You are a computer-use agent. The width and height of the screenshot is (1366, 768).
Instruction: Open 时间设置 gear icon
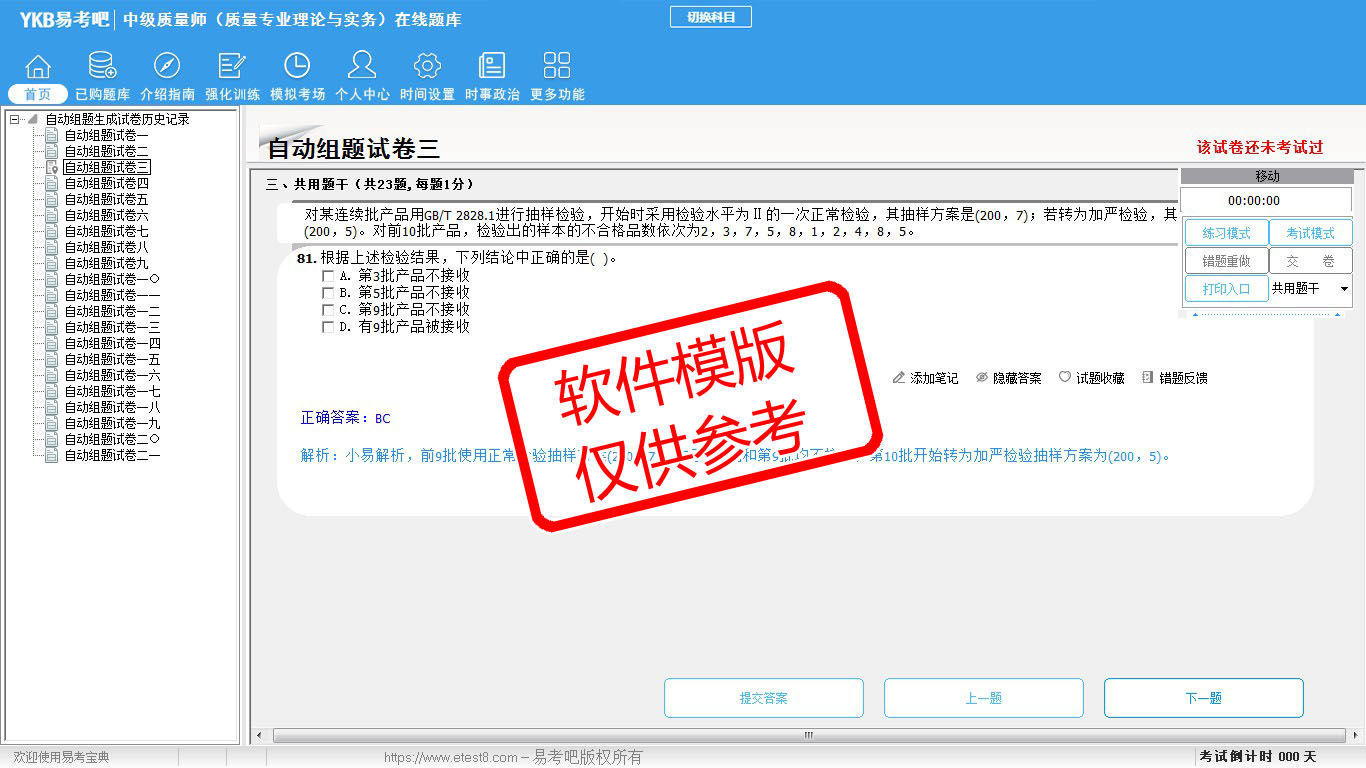pyautogui.click(x=427, y=67)
